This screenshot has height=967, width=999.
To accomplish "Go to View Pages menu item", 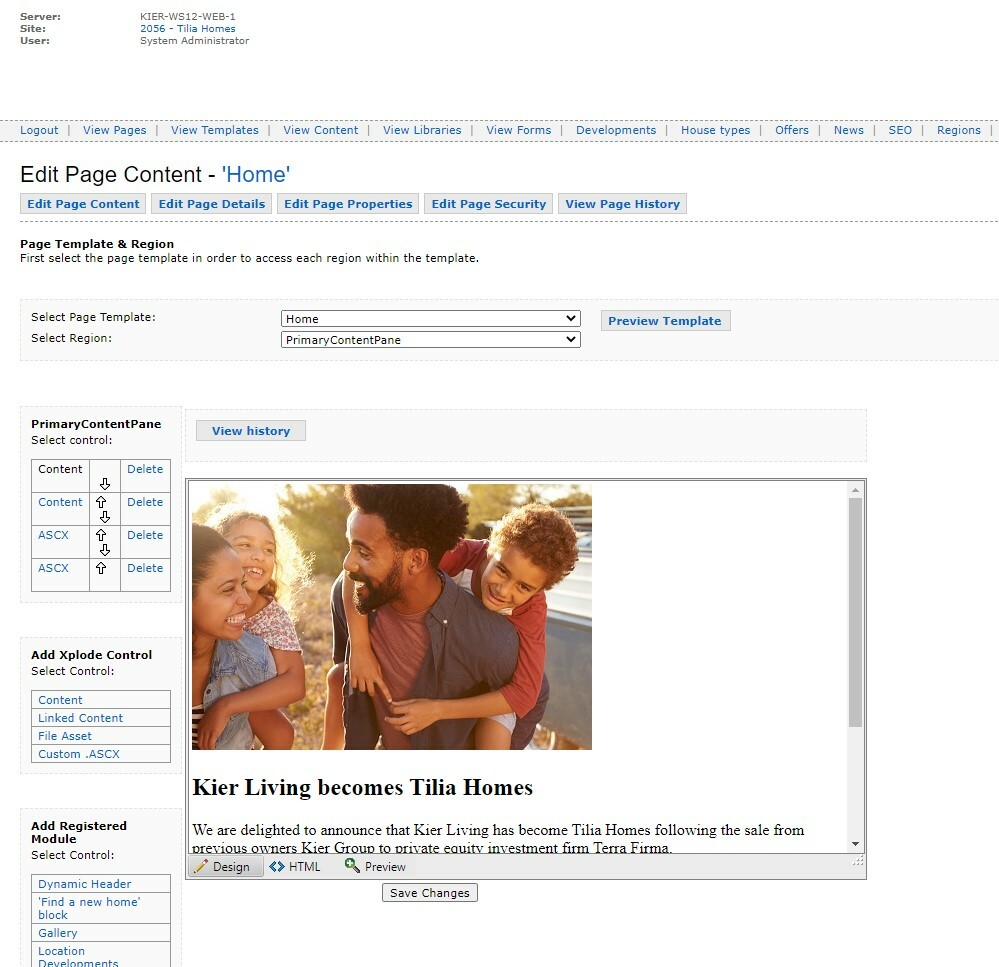I will pyautogui.click(x=115, y=130).
